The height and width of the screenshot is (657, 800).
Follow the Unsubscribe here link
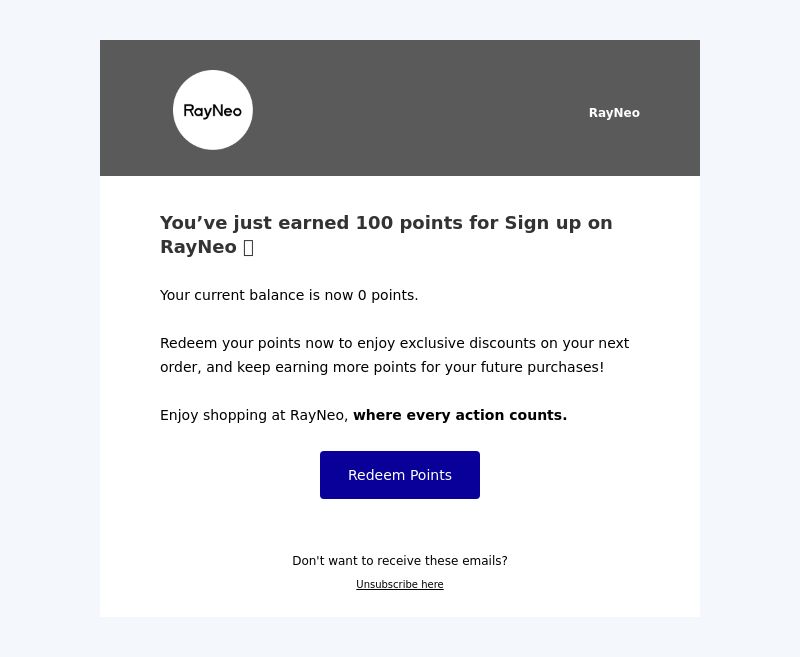pos(399,584)
